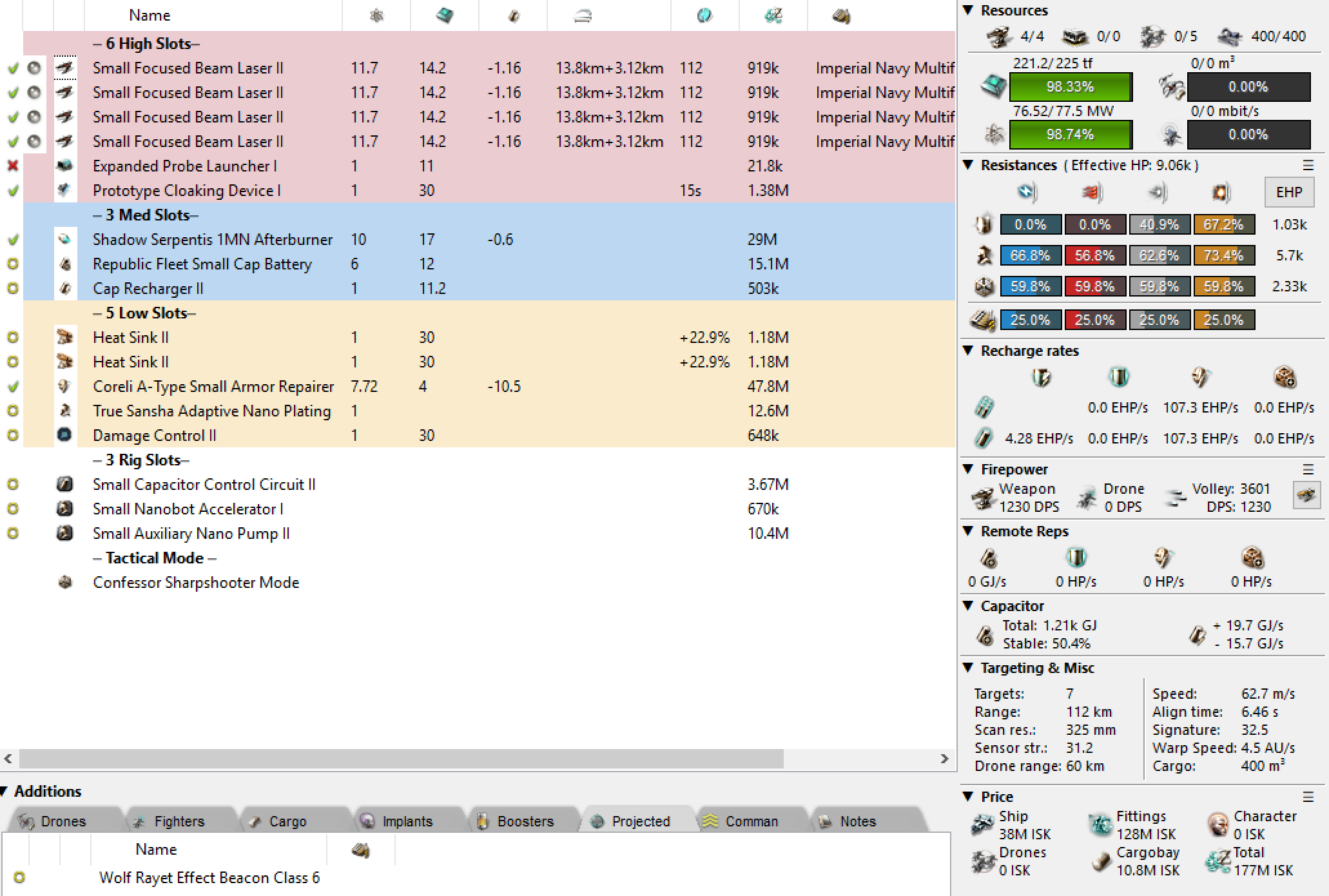Image resolution: width=1329 pixels, height=896 pixels.
Task: Toggle Wolf Rayet Effect Beacon projected state
Action: [x=19, y=877]
